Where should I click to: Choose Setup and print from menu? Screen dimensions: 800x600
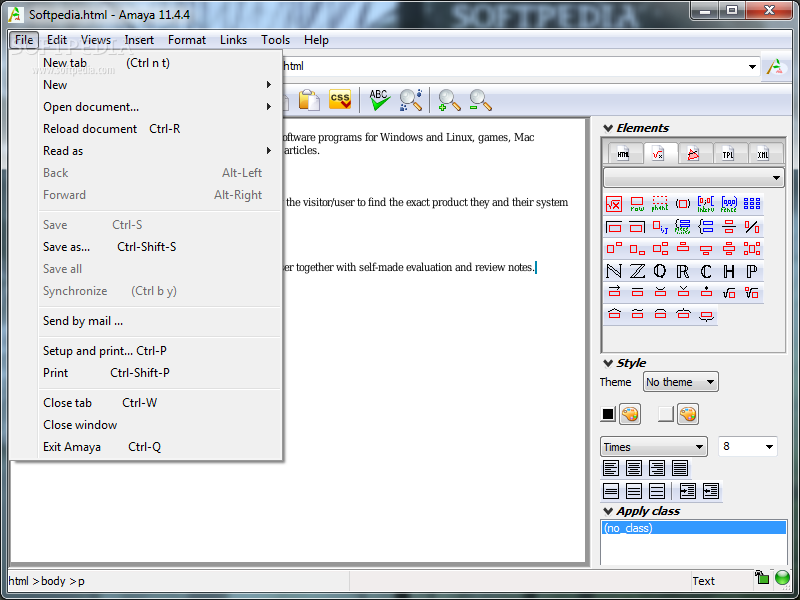click(x=160, y=351)
